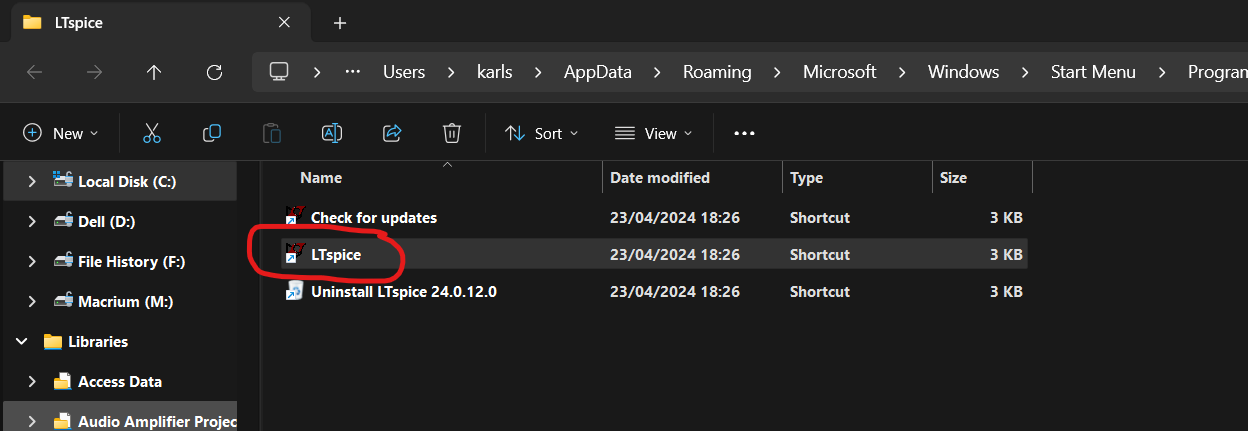Image resolution: width=1248 pixels, height=431 pixels.
Task: Select the LTspice shortcut file name
Action: point(336,255)
